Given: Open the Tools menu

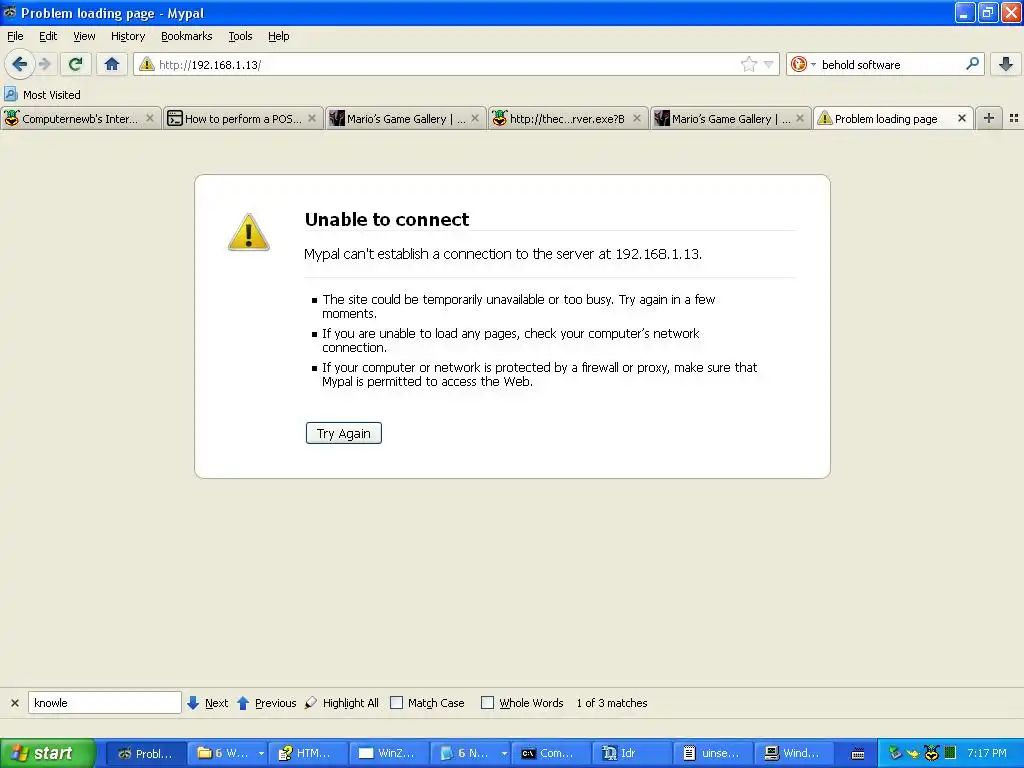Looking at the screenshot, I should point(240,36).
